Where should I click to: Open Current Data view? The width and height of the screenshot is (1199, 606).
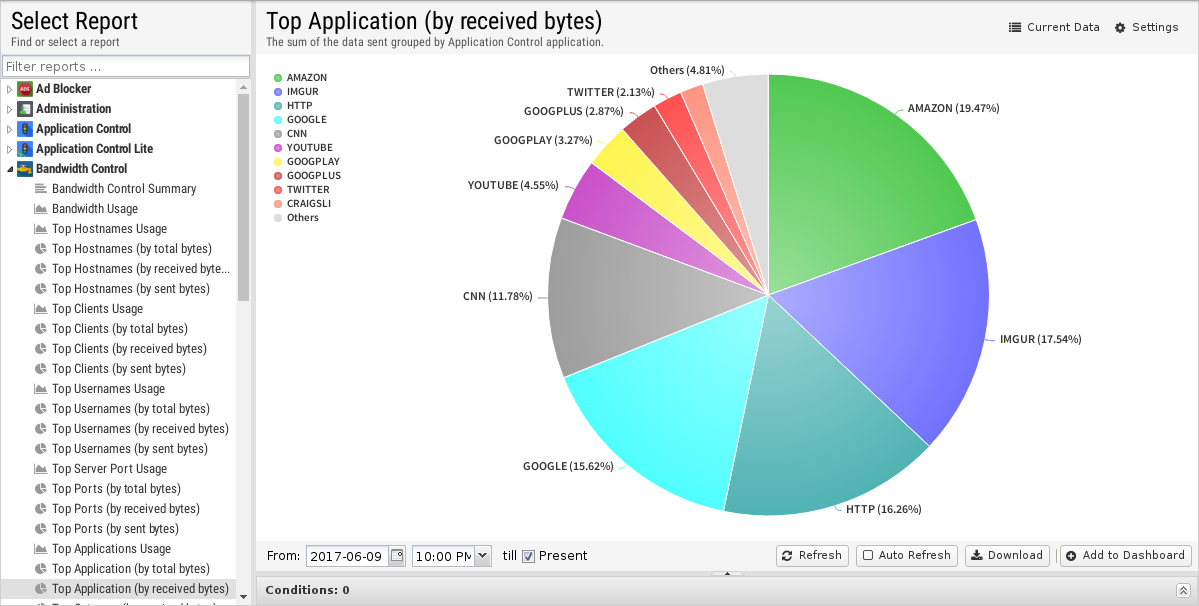1054,27
